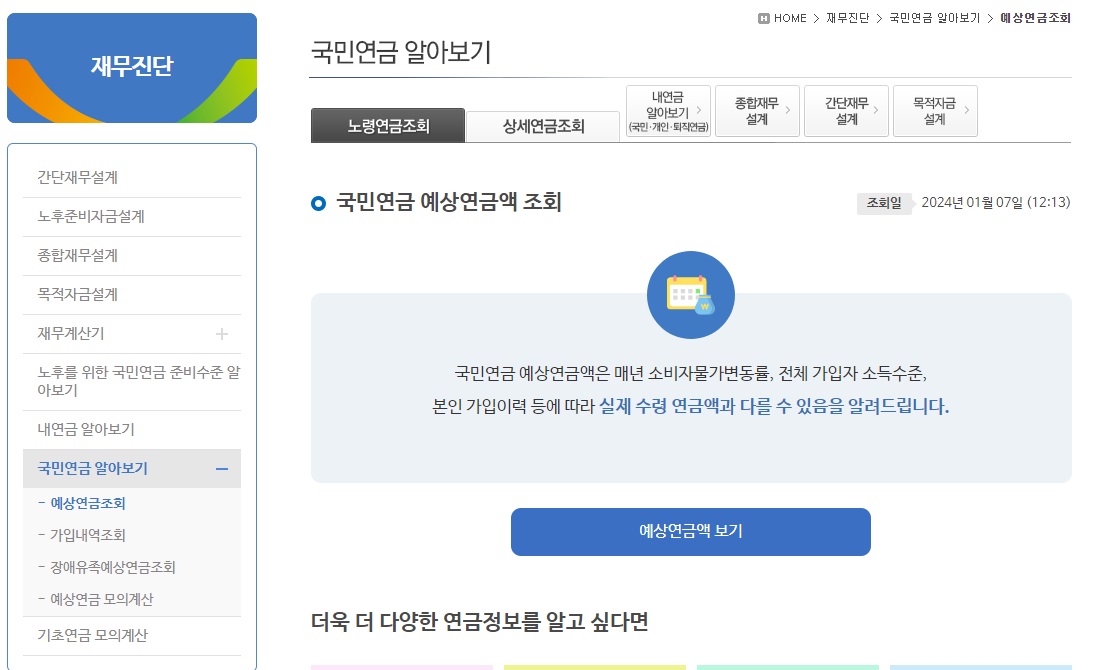Expand the 재무계산기 plus icon
Screen dimensions: 1098x670
click(x=222, y=334)
